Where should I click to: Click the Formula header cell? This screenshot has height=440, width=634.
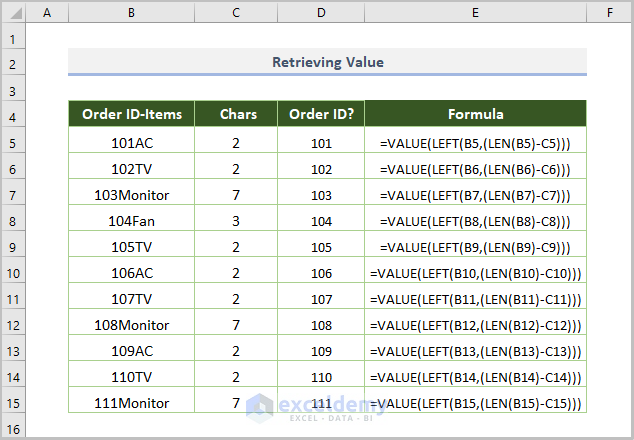(476, 114)
